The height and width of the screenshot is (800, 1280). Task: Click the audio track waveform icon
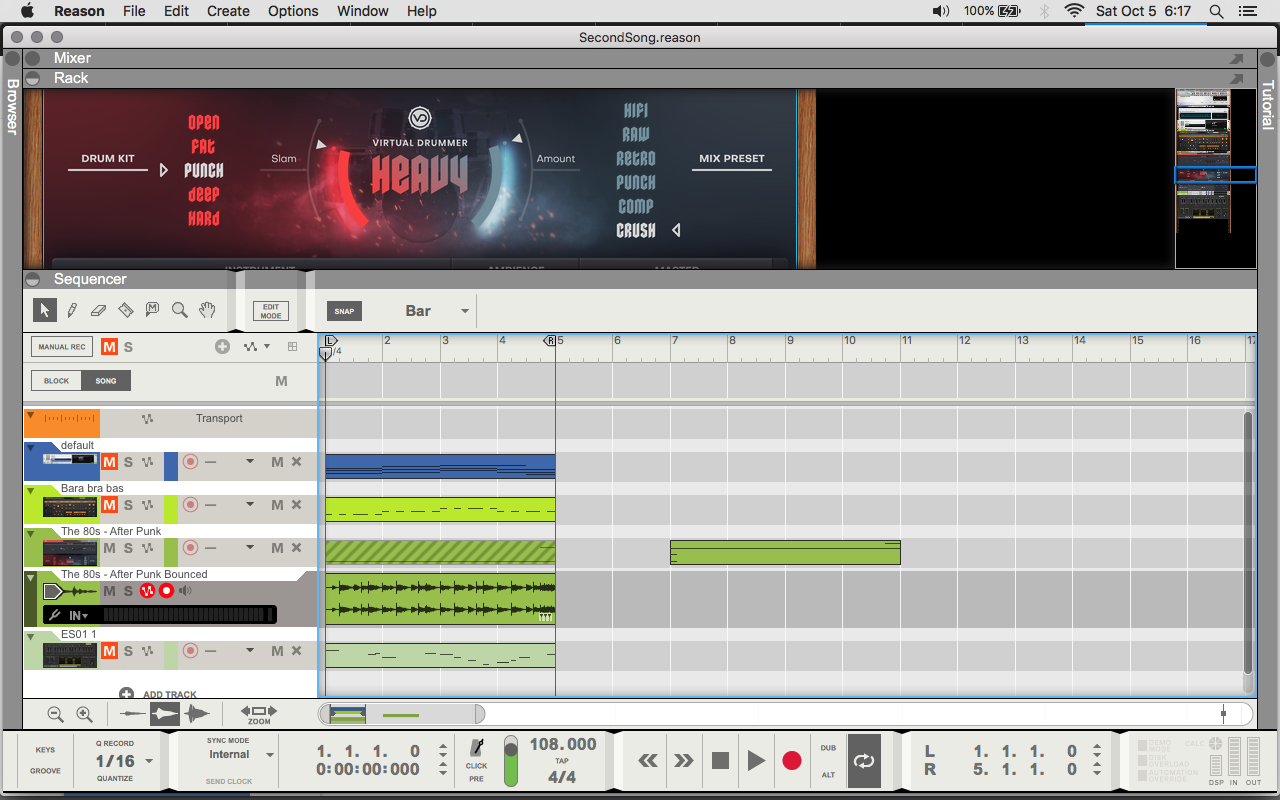70,591
